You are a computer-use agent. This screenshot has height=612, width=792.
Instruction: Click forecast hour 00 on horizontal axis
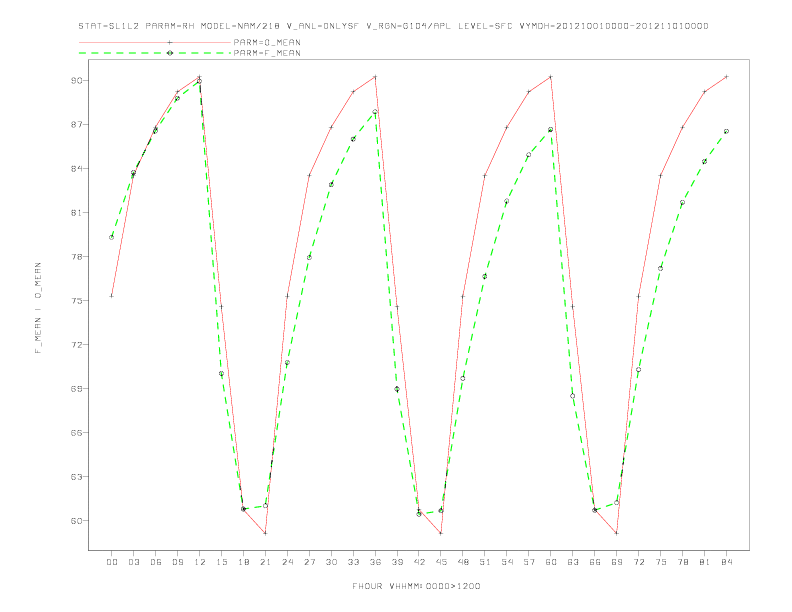click(112, 562)
